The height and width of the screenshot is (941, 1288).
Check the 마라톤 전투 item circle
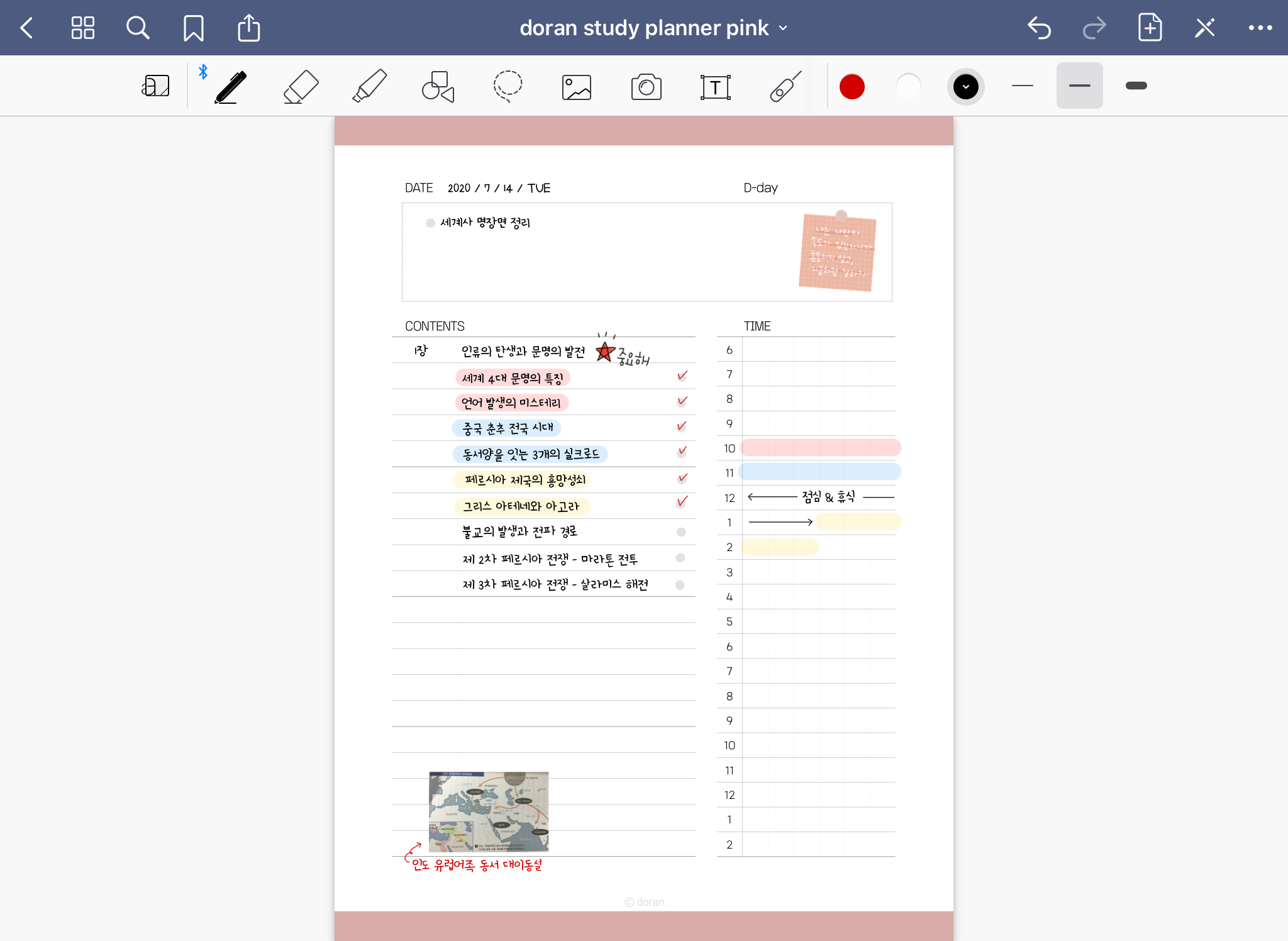(680, 558)
